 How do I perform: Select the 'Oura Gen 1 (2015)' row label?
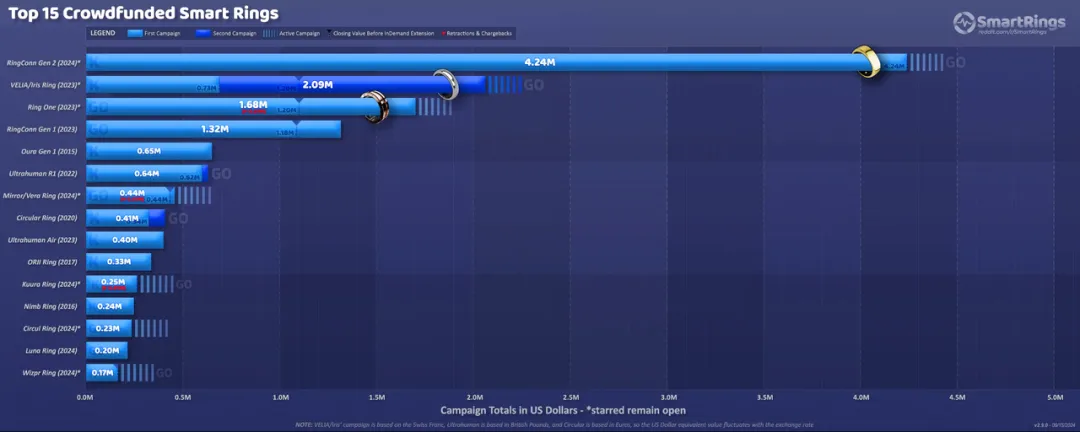[52, 151]
